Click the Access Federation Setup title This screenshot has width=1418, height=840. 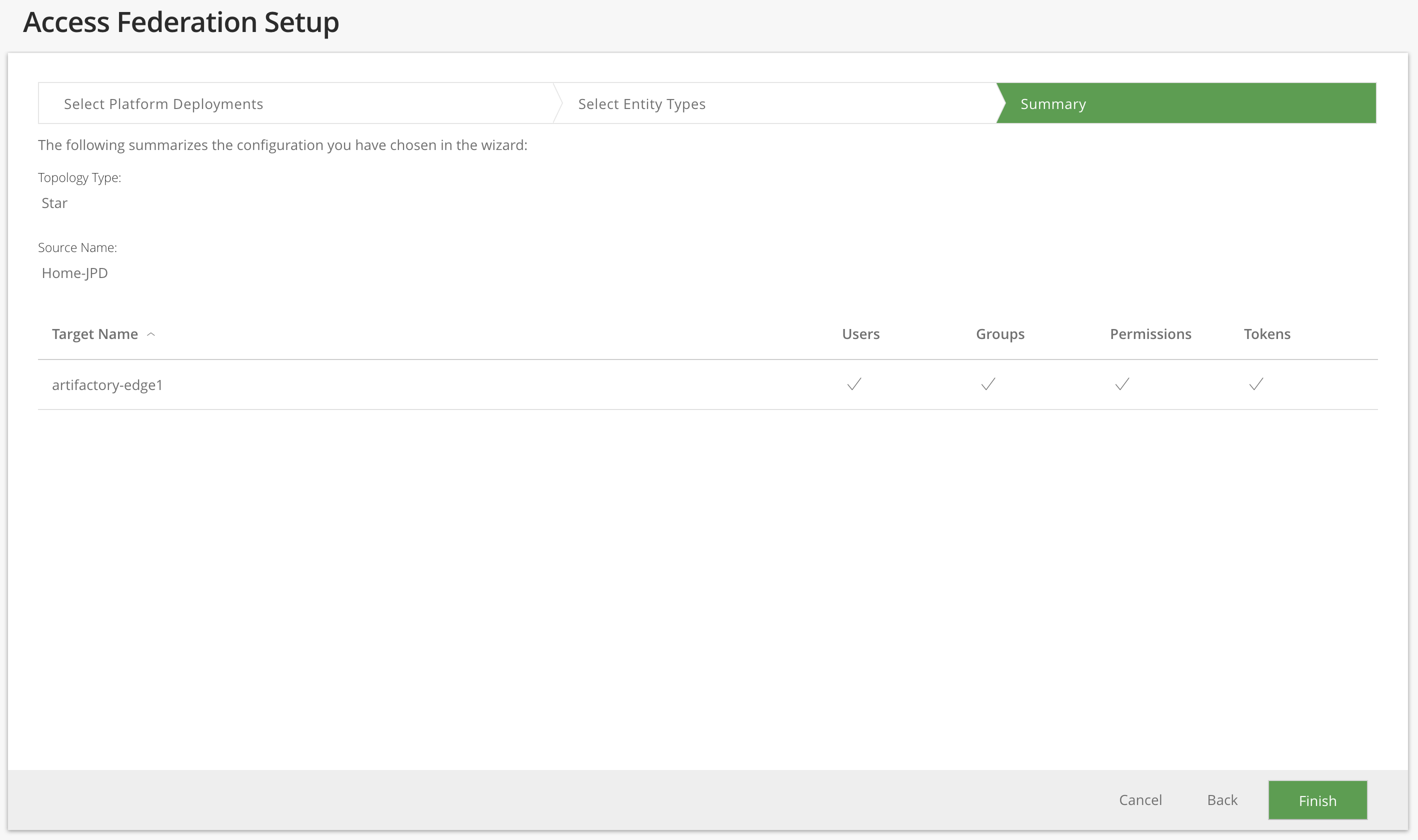pos(181,22)
